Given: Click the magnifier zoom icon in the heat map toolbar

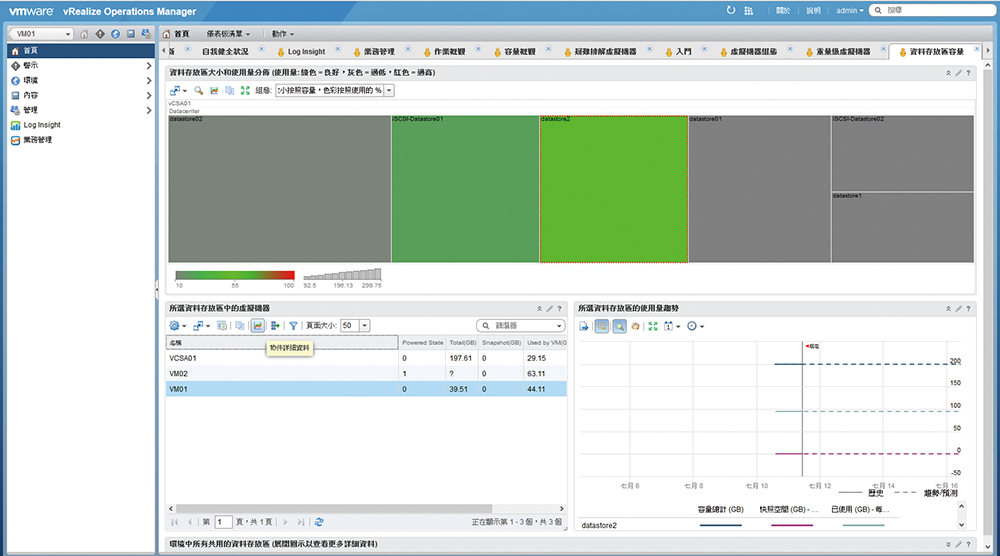Looking at the screenshot, I should (199, 91).
